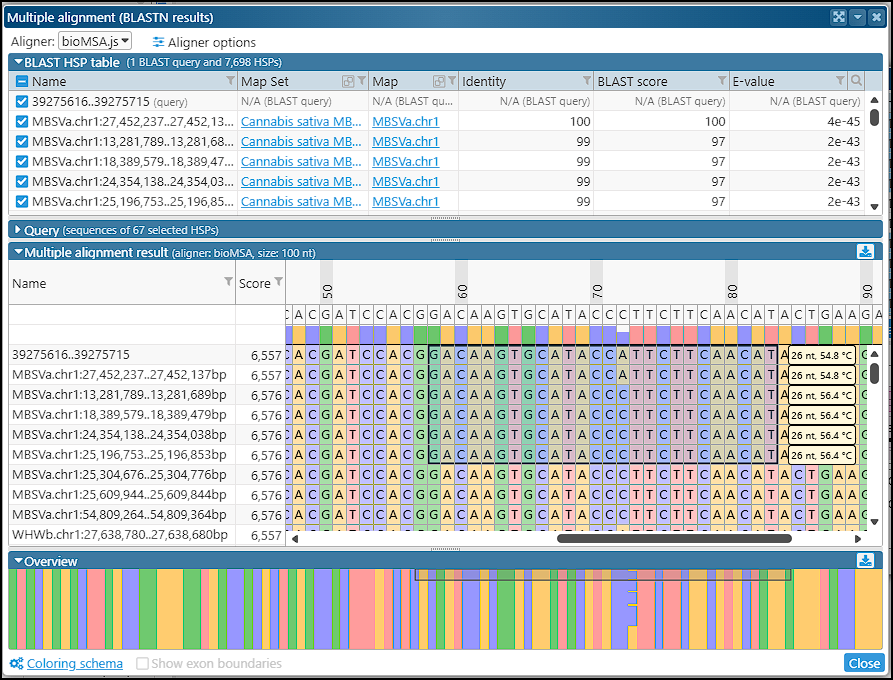893x680 pixels.
Task: Open the Coloring schema link
Action: 74,664
